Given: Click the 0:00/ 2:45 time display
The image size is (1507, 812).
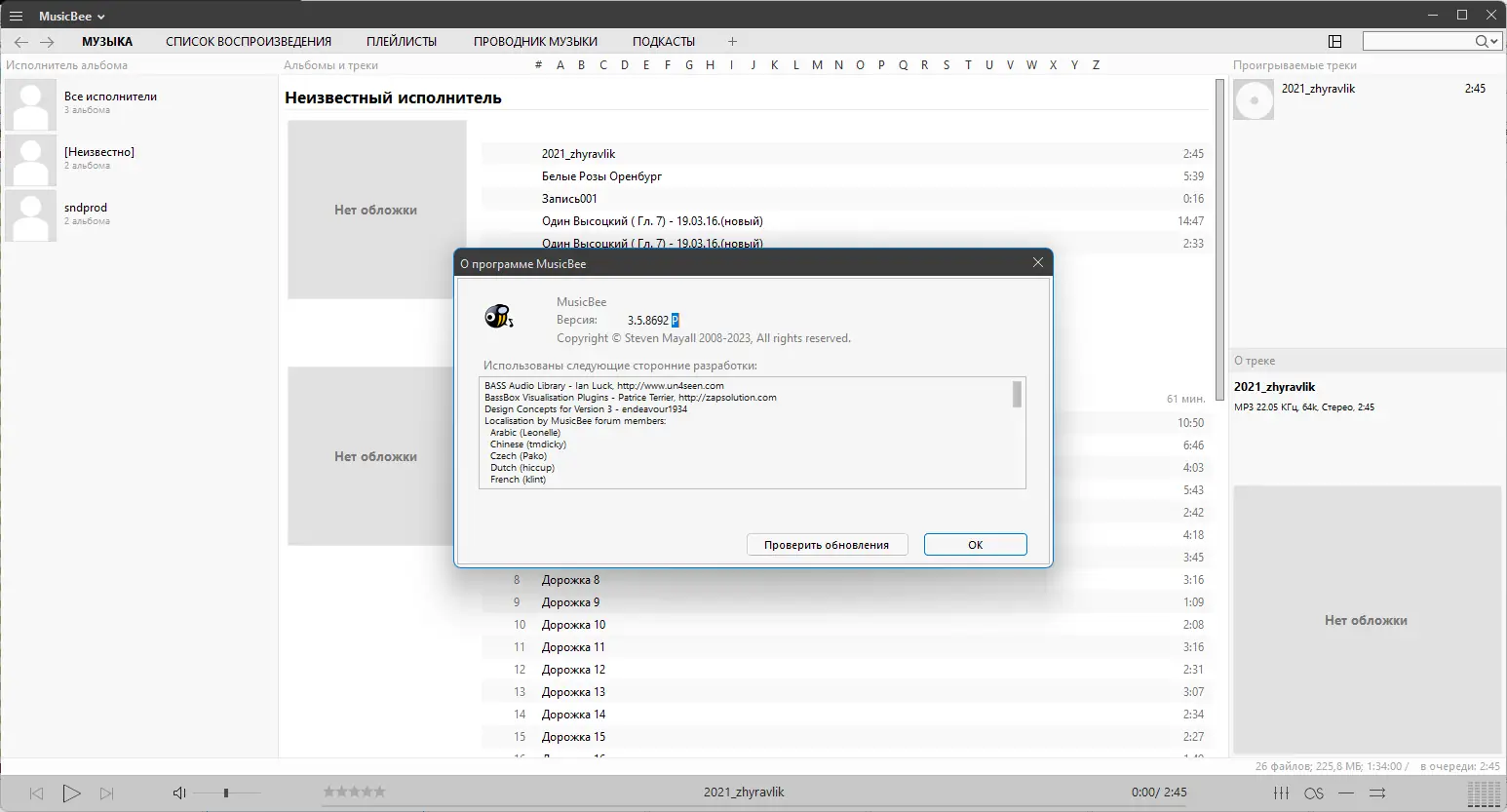Looking at the screenshot, I should pos(1159,793).
